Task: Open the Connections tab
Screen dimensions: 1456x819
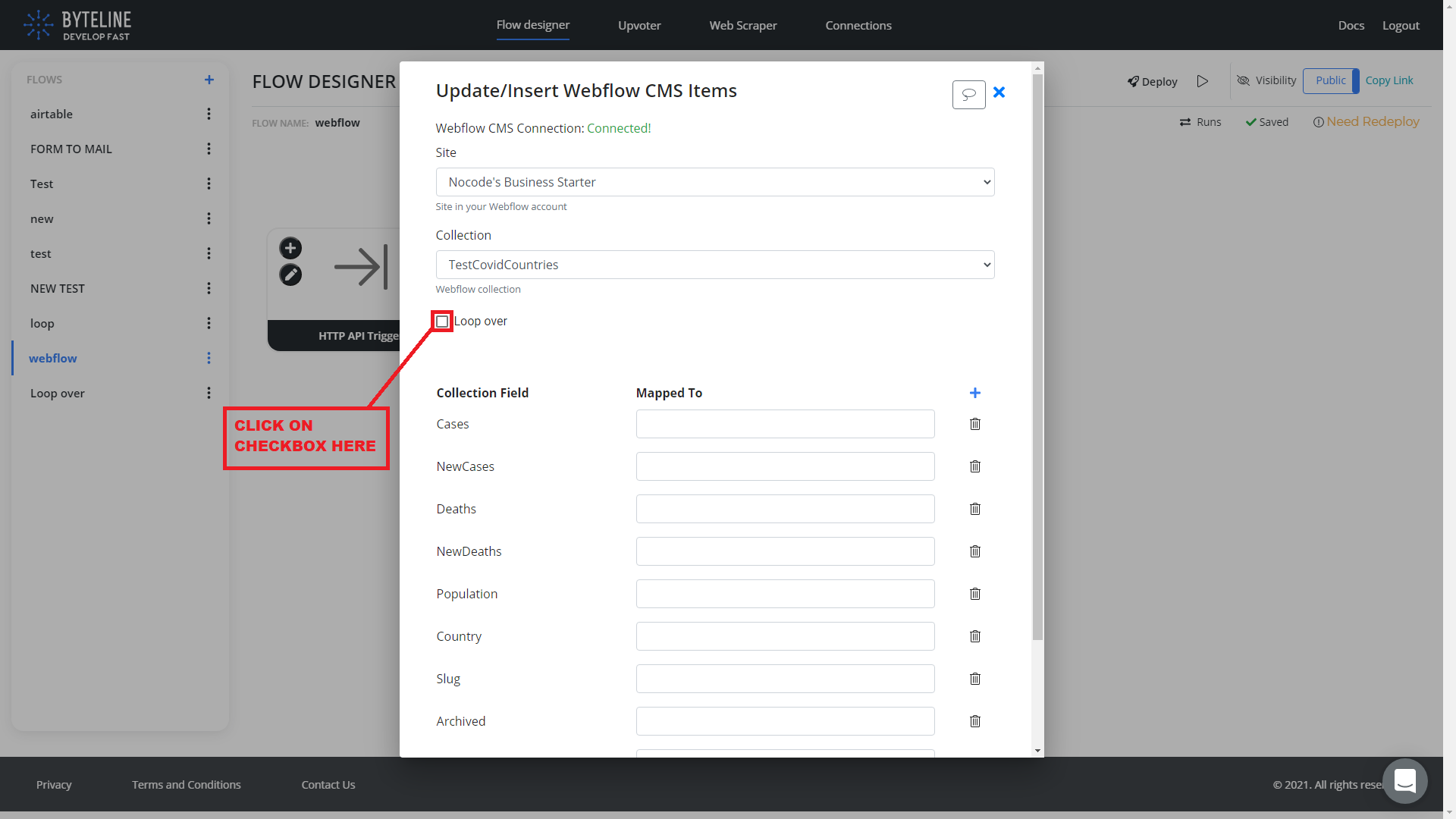Action: click(x=858, y=25)
